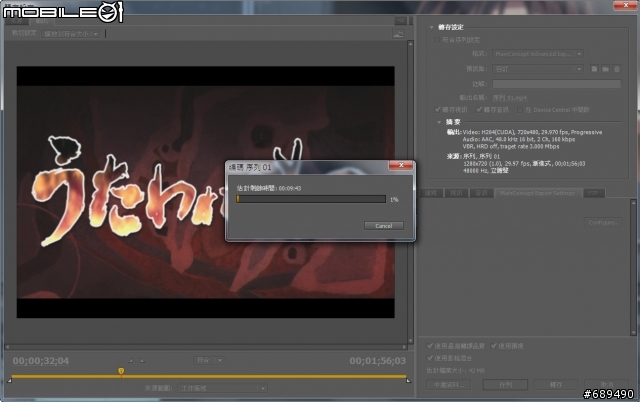This screenshot has width=640, height=402.
Task: Click the encoding progress bar
Action: pyautogui.click(x=311, y=199)
